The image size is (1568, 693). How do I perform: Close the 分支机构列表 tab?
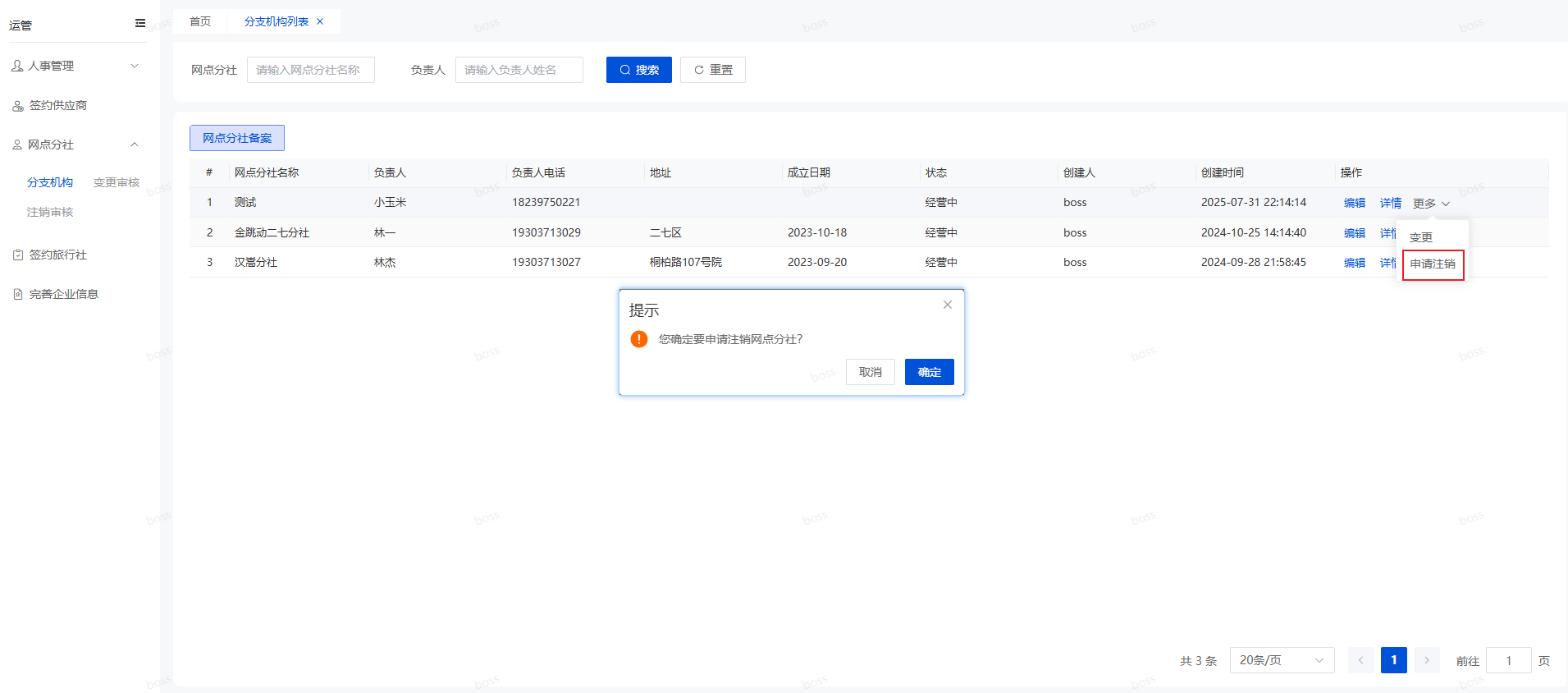(320, 21)
